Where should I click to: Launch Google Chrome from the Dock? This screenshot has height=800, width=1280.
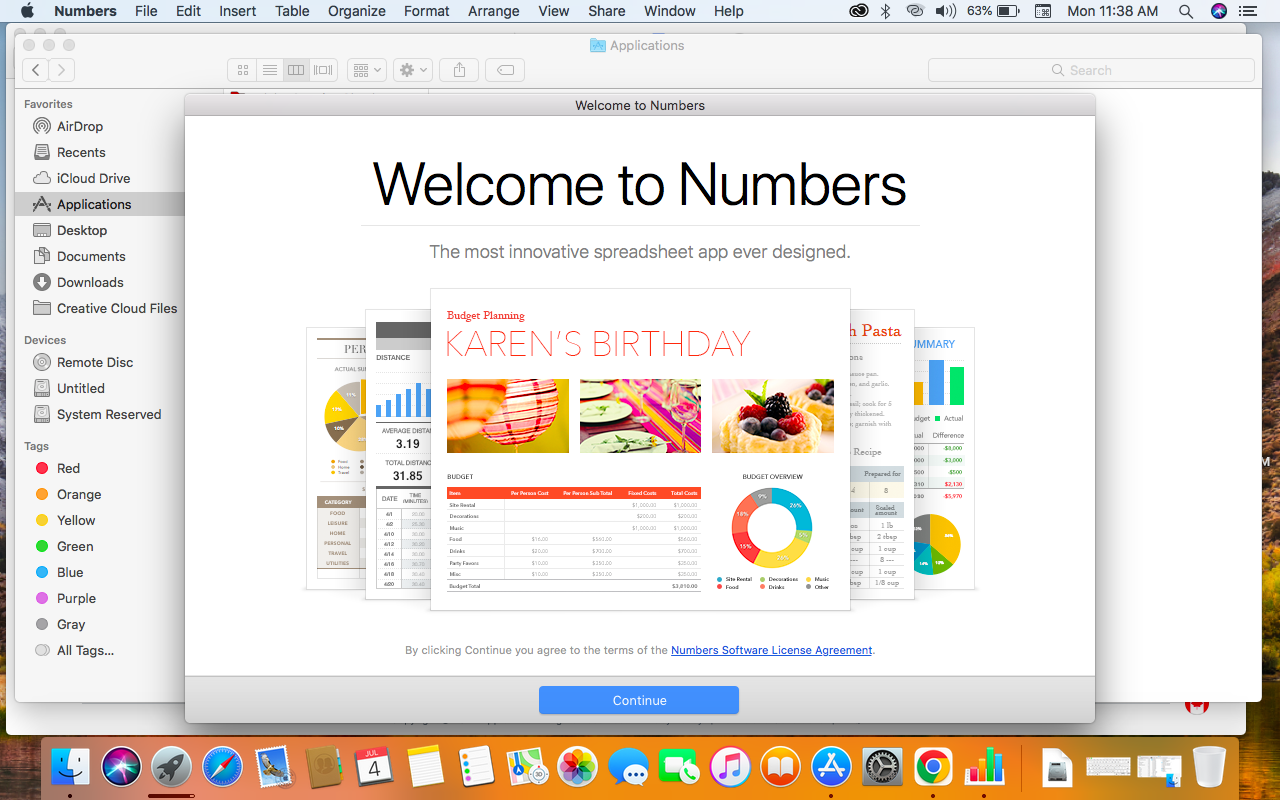coord(933,767)
